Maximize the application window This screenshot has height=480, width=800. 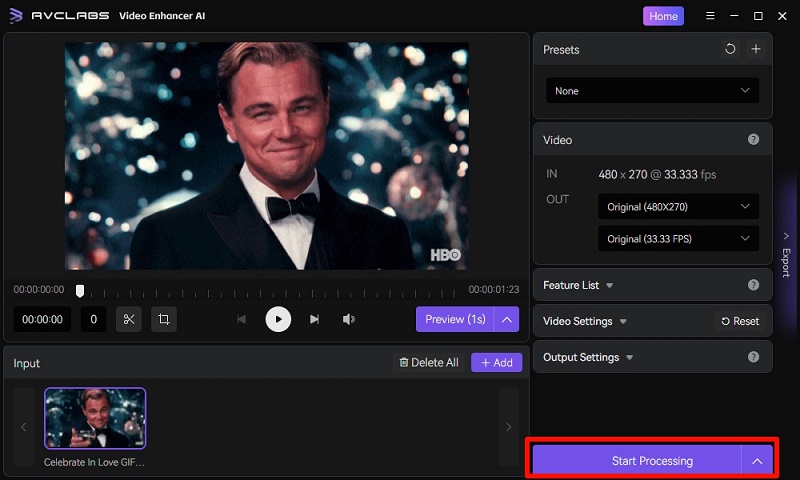tap(758, 16)
